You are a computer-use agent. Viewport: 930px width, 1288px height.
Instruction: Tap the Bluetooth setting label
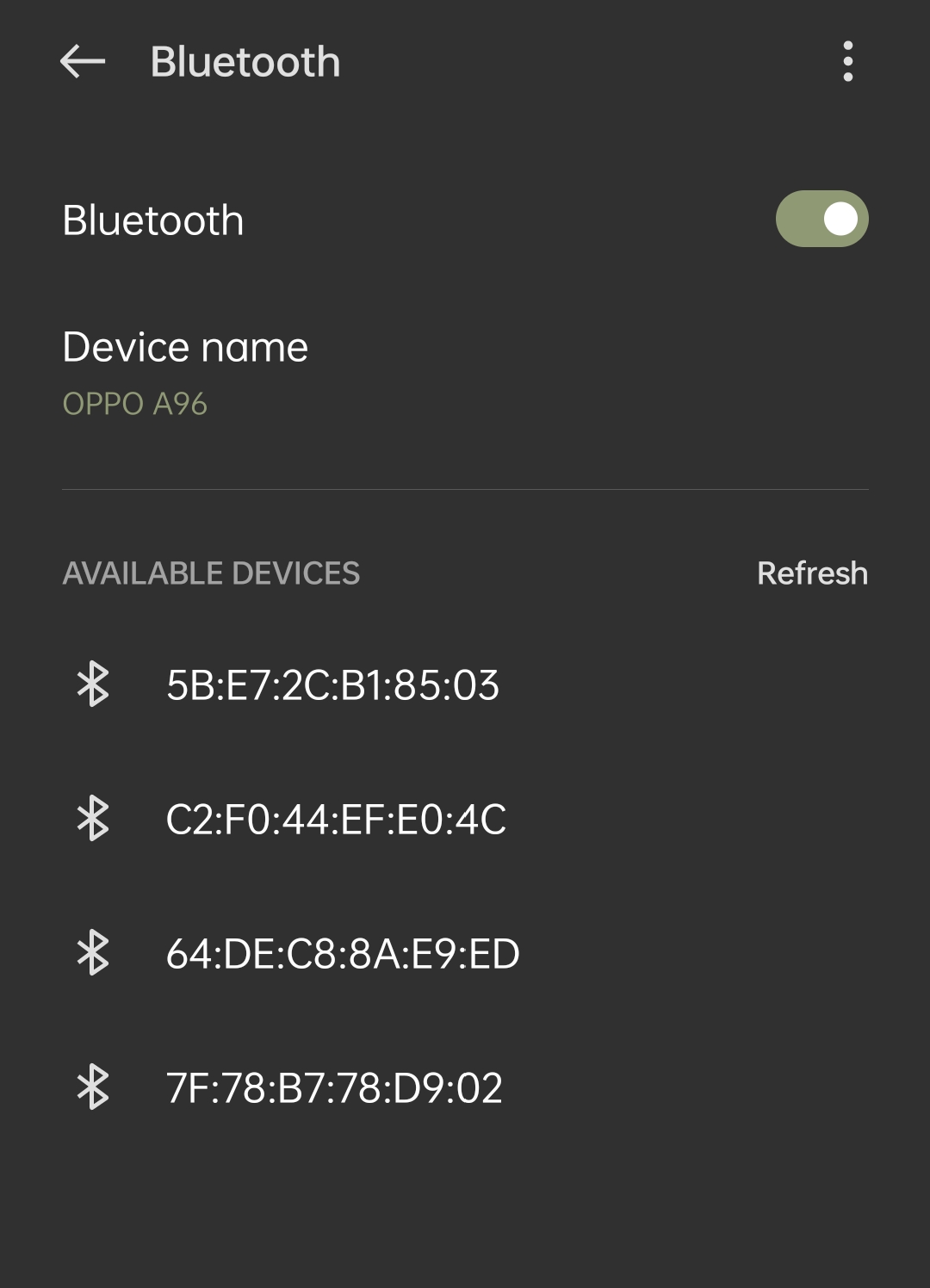coord(153,220)
